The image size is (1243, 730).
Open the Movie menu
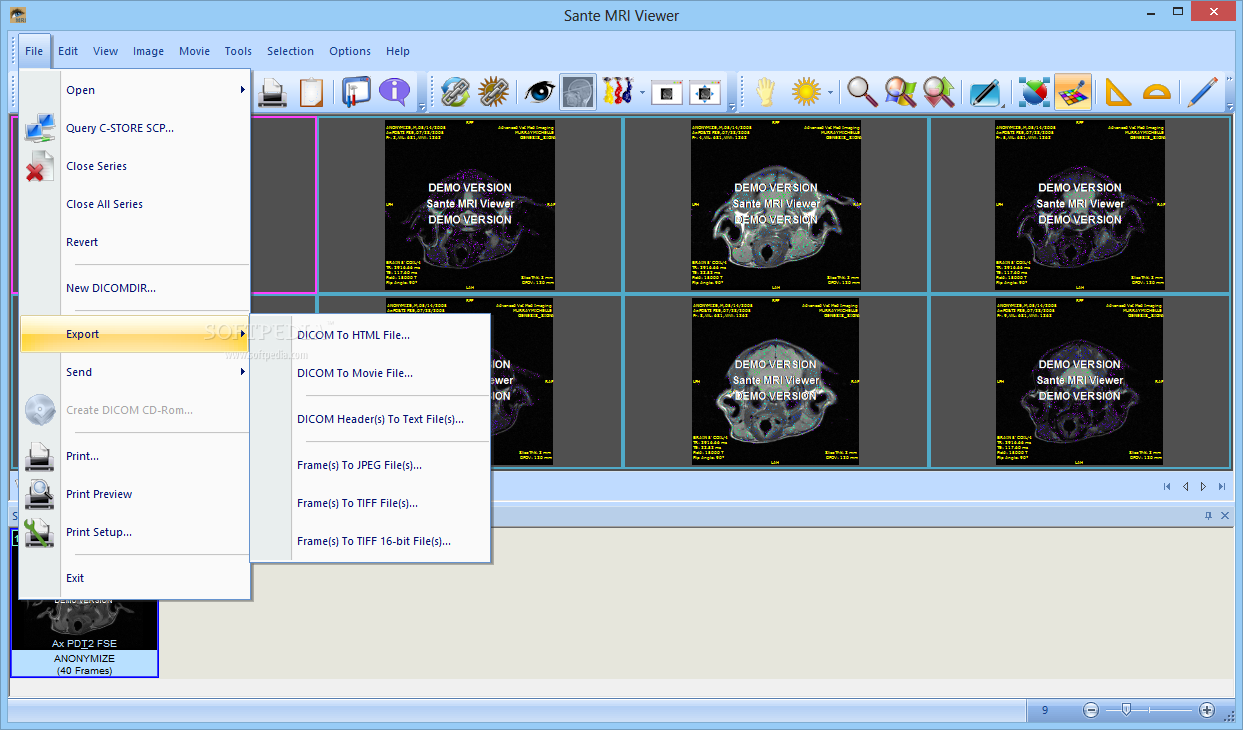pos(195,51)
